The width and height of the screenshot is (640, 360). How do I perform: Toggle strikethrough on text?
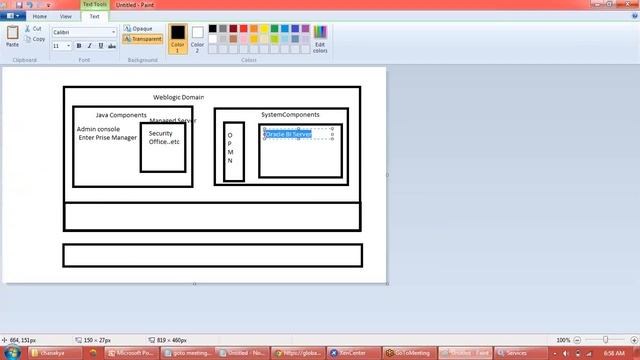(111, 46)
